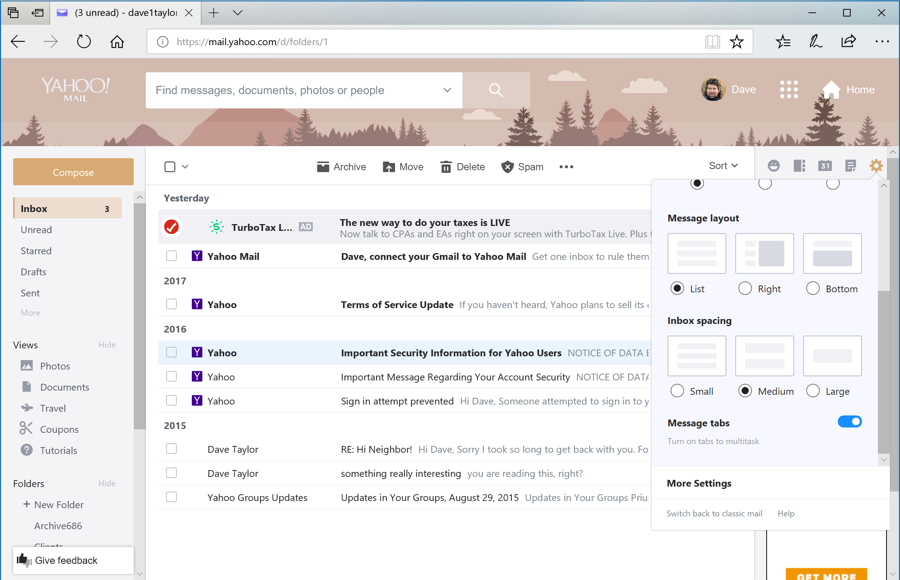Click the Yahoo Mail logo

(x=75, y=89)
